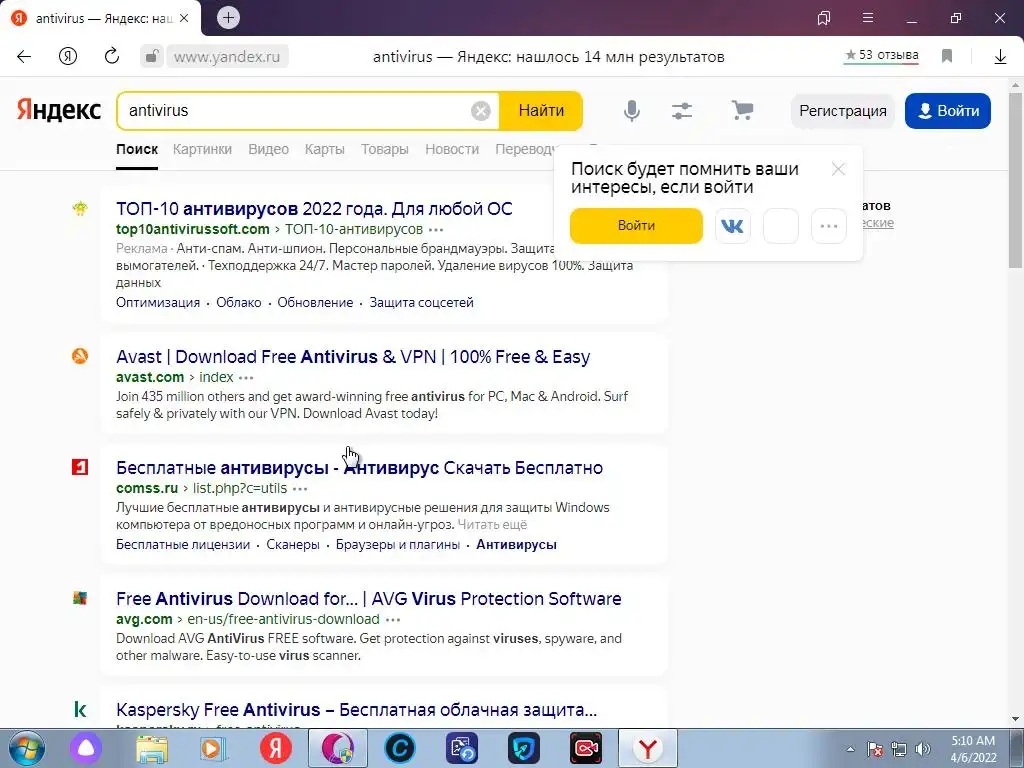Switch to the Товары tab
Image resolution: width=1024 pixels, height=768 pixels.
pos(385,149)
